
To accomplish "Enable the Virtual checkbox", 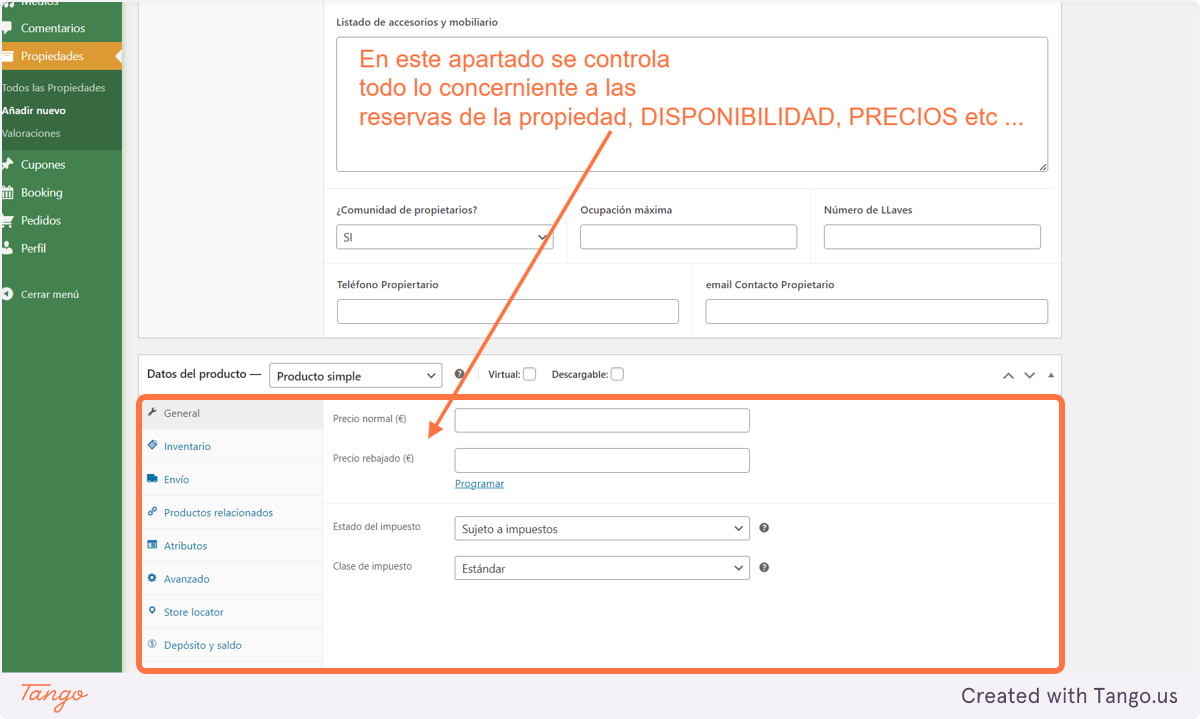I will coord(529,374).
